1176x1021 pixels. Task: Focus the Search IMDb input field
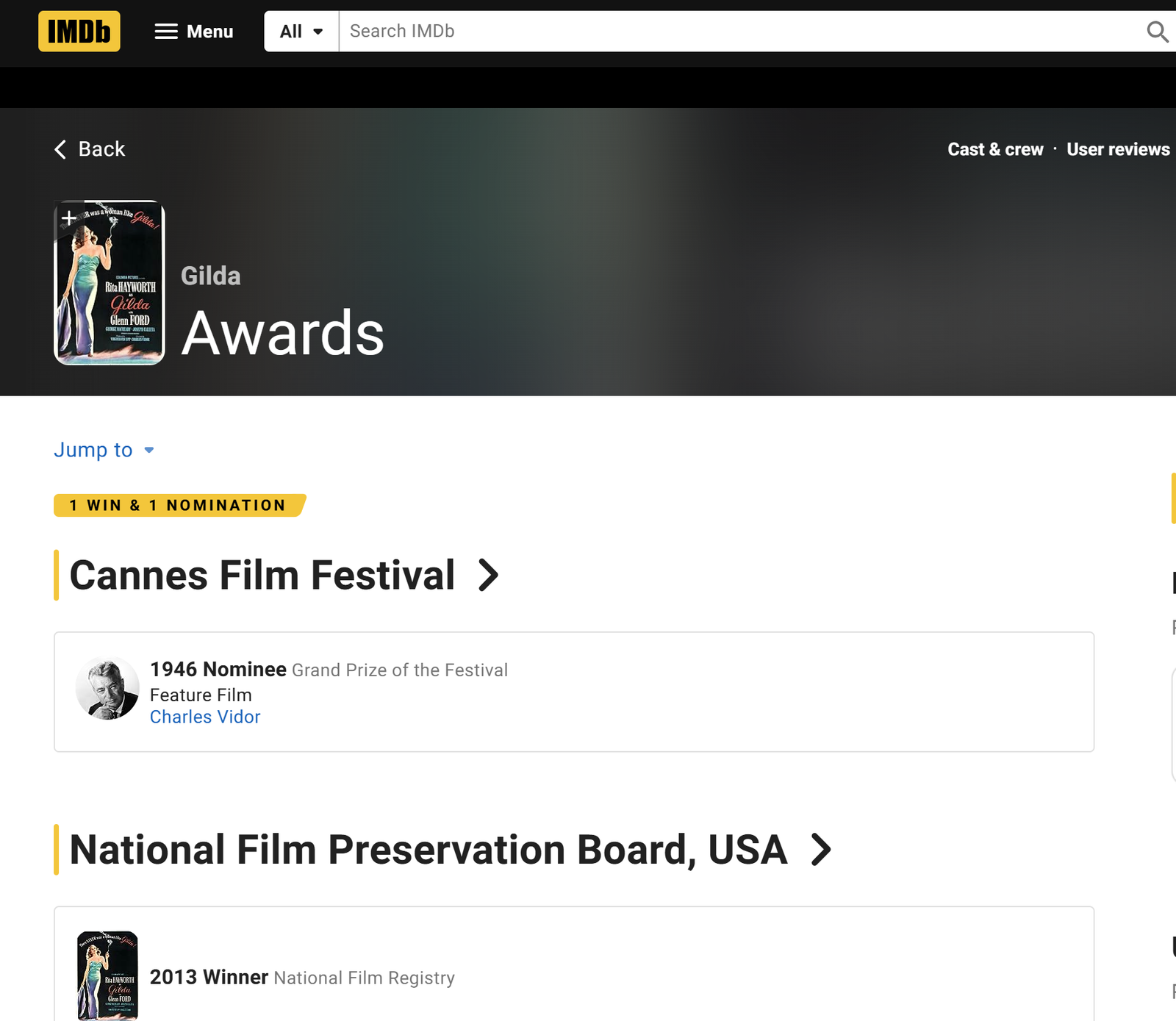(x=735, y=32)
